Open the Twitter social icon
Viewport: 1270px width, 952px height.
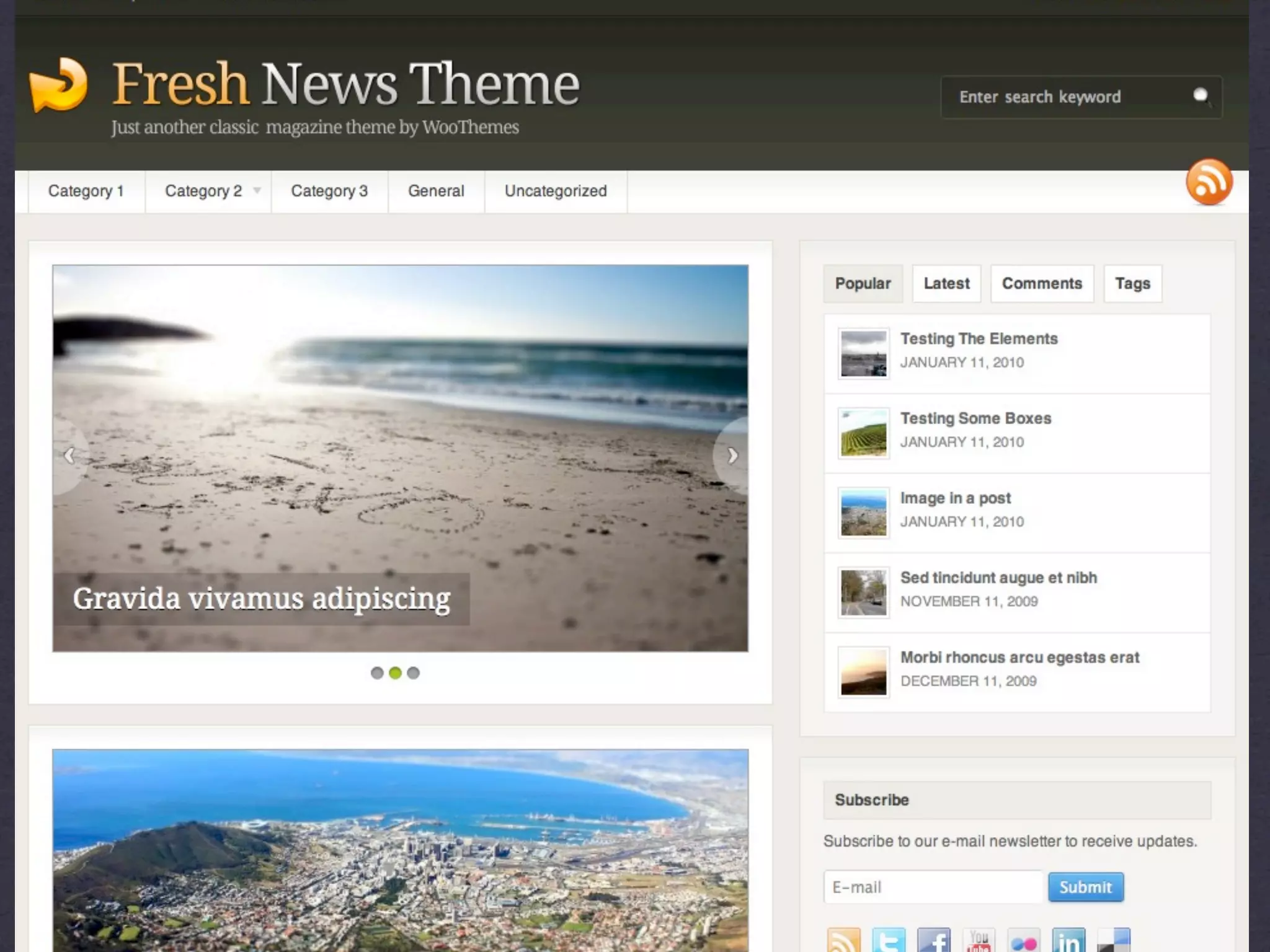pyautogui.click(x=888, y=941)
